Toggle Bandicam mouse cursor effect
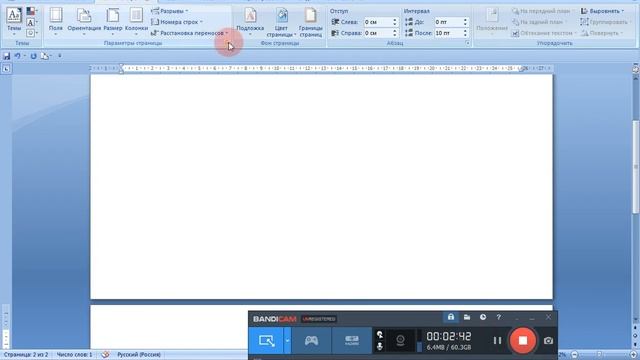 pyautogui.click(x=380, y=335)
